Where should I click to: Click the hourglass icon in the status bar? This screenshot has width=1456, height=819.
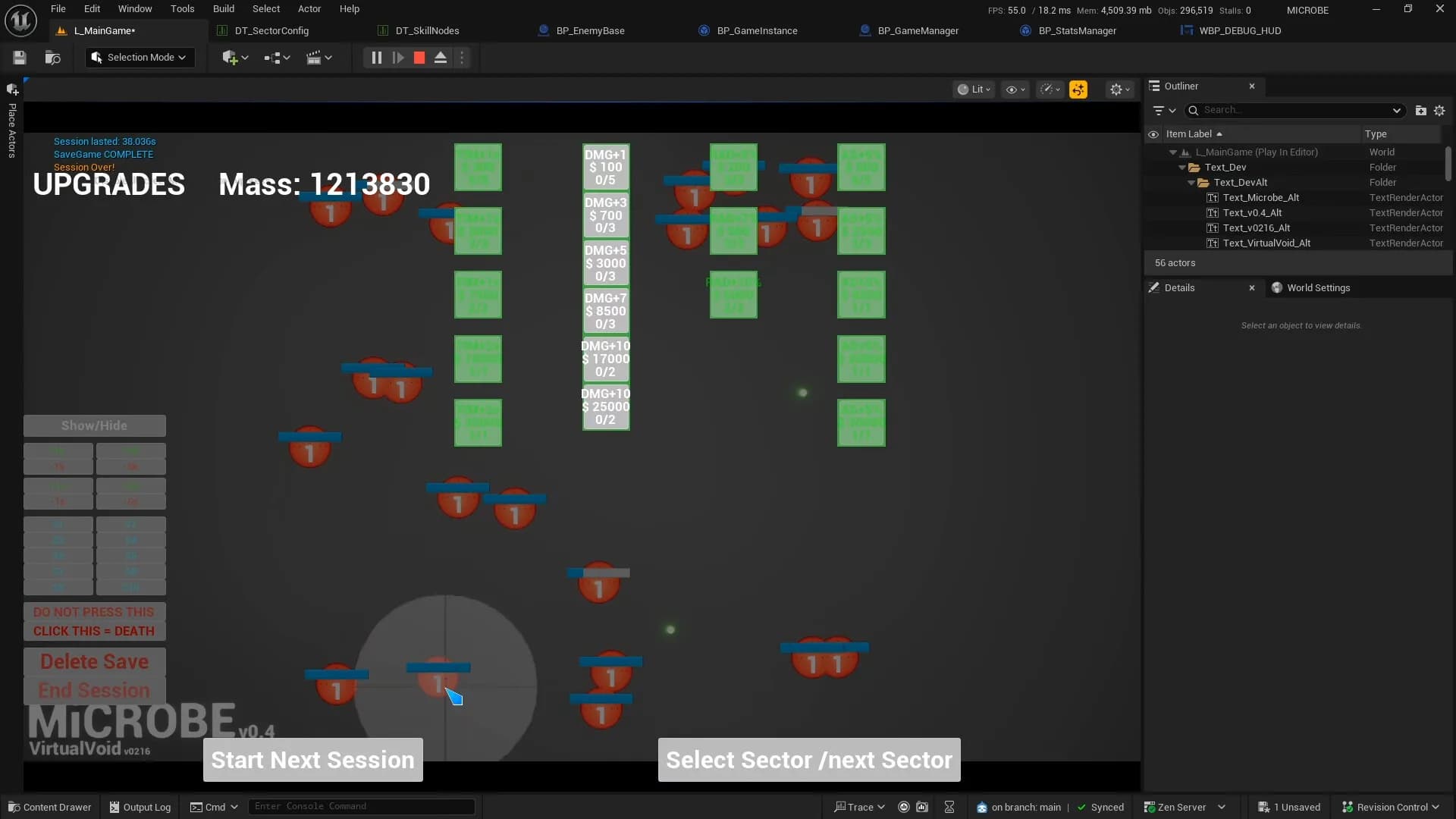(949, 807)
